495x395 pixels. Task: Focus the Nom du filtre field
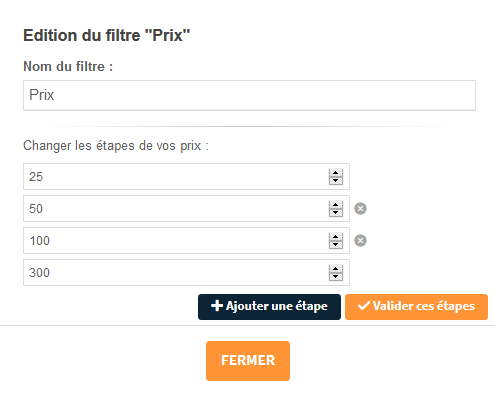point(249,95)
